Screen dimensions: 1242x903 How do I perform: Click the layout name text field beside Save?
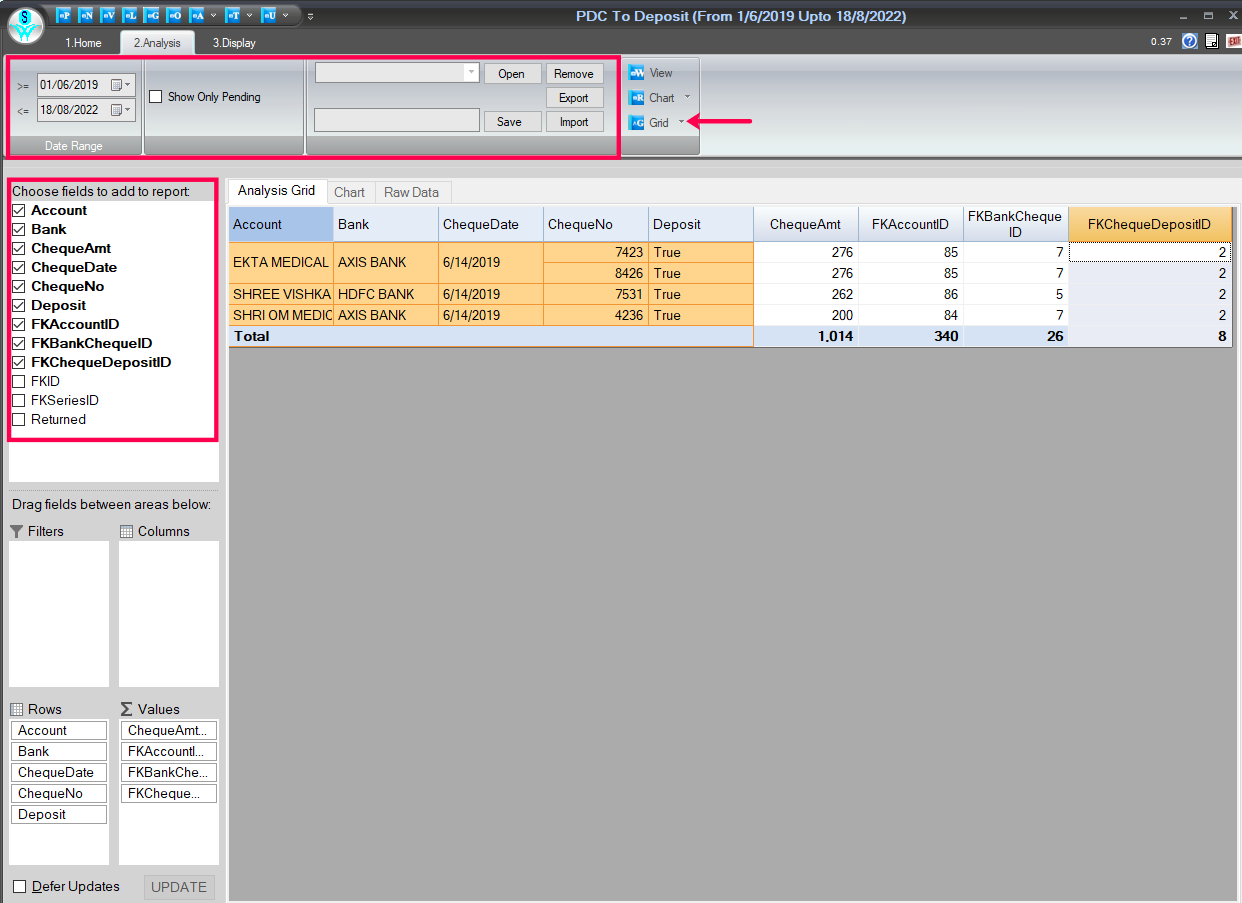point(396,121)
